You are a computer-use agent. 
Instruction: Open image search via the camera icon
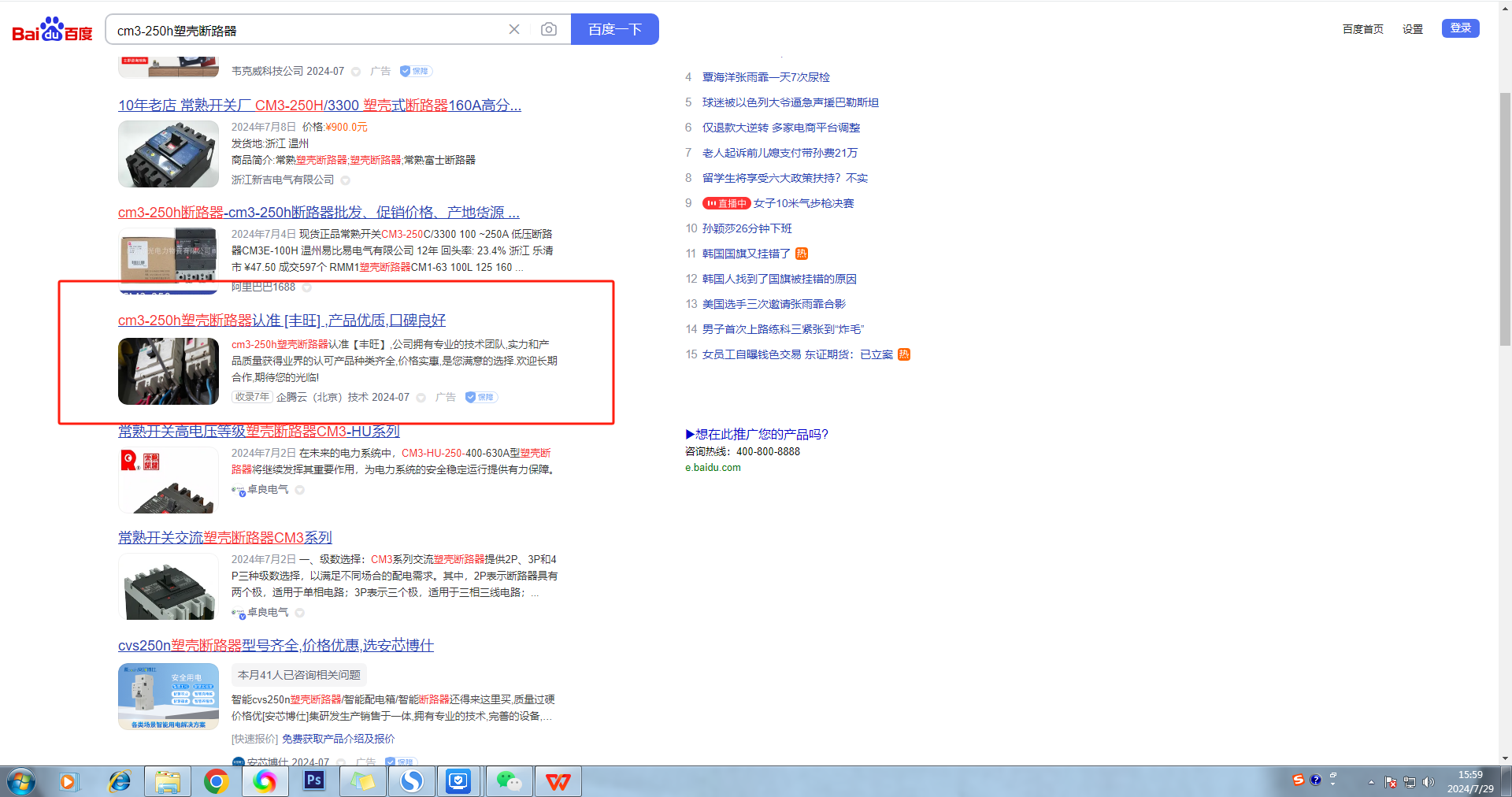(549, 29)
